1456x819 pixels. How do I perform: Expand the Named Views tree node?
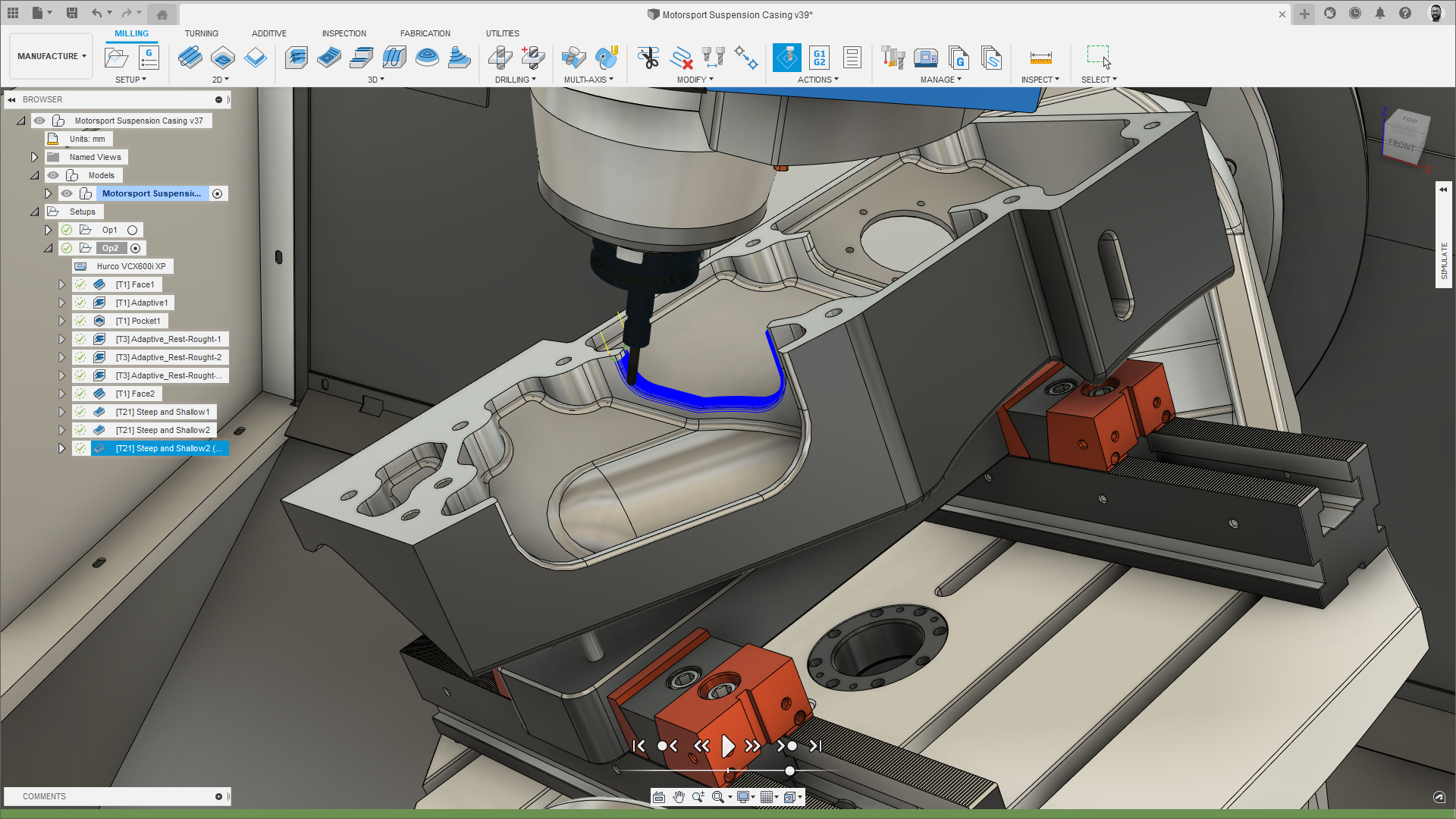[33, 156]
